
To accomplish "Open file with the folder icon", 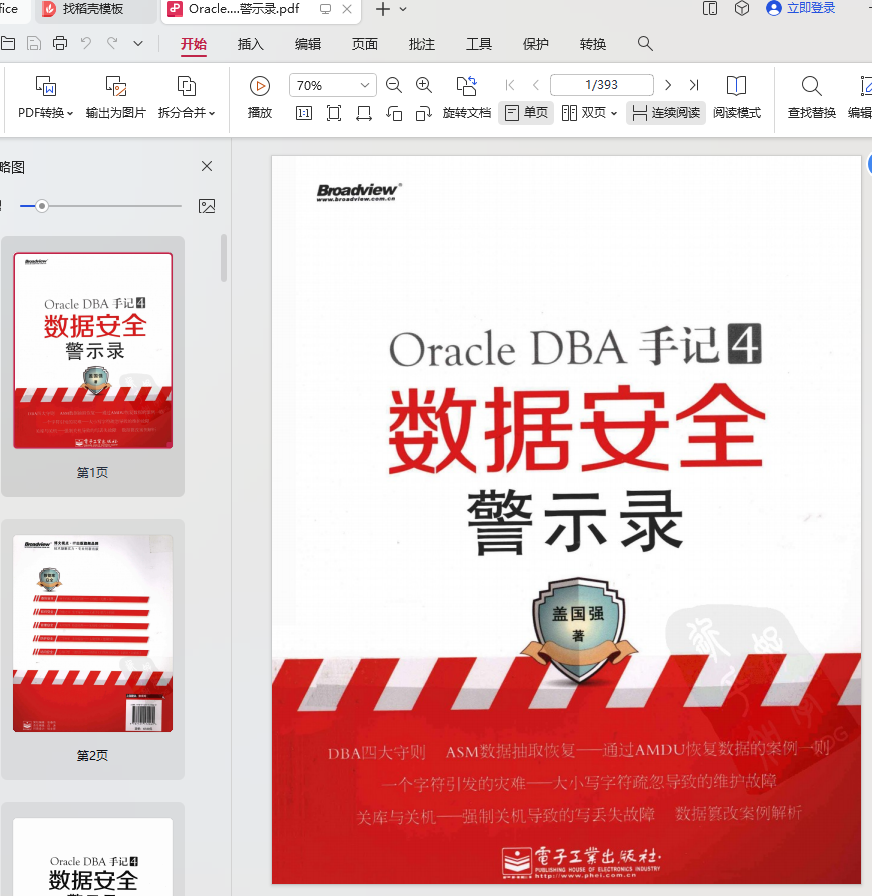I will pos(7,43).
